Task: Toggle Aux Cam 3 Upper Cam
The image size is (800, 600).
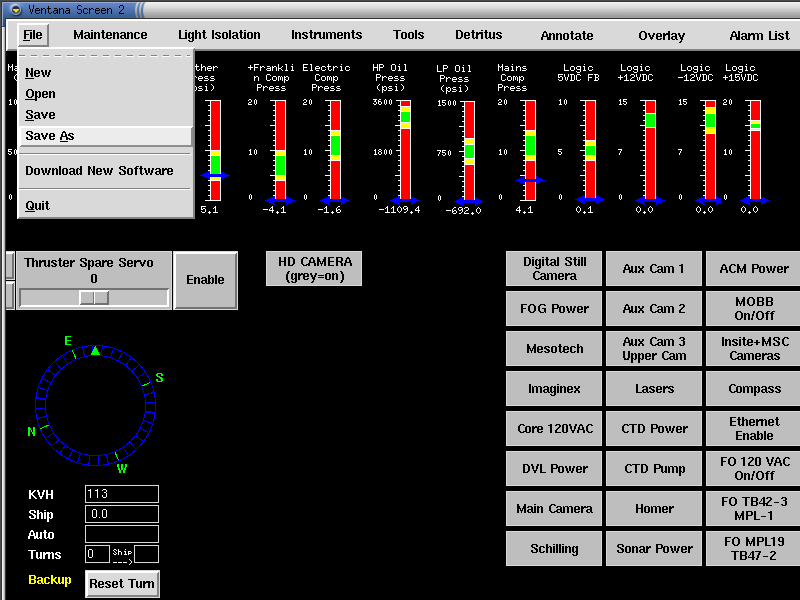Action: (x=654, y=348)
